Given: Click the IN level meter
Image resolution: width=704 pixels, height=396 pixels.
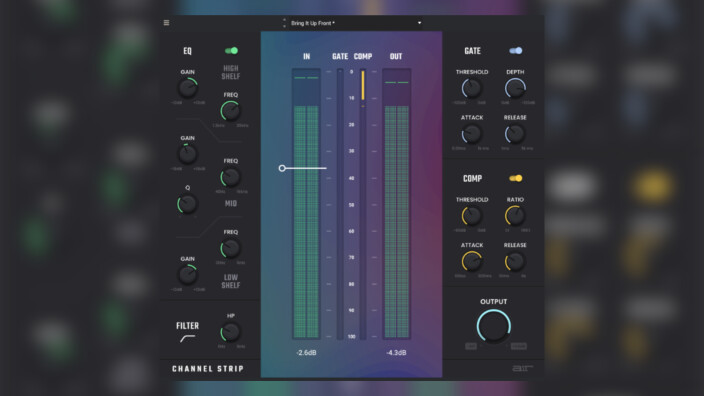Looking at the screenshot, I should pos(306,203).
